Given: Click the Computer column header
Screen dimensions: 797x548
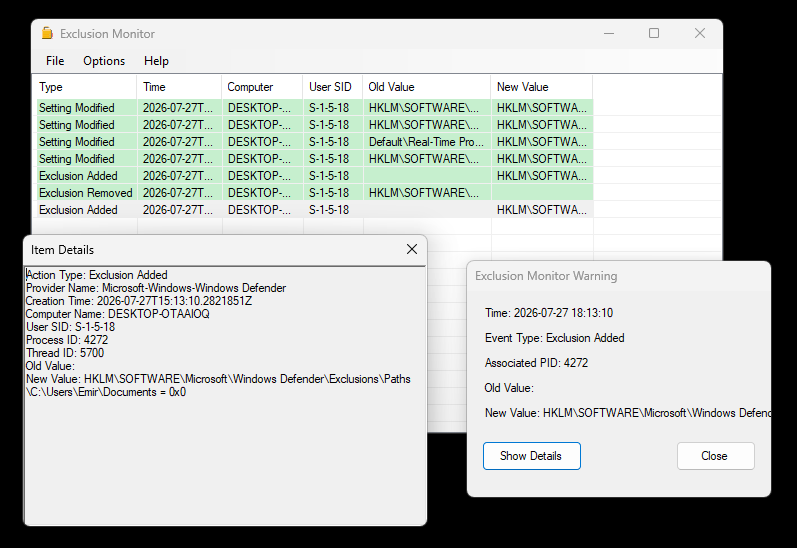Looking at the screenshot, I should pyautogui.click(x=262, y=87).
